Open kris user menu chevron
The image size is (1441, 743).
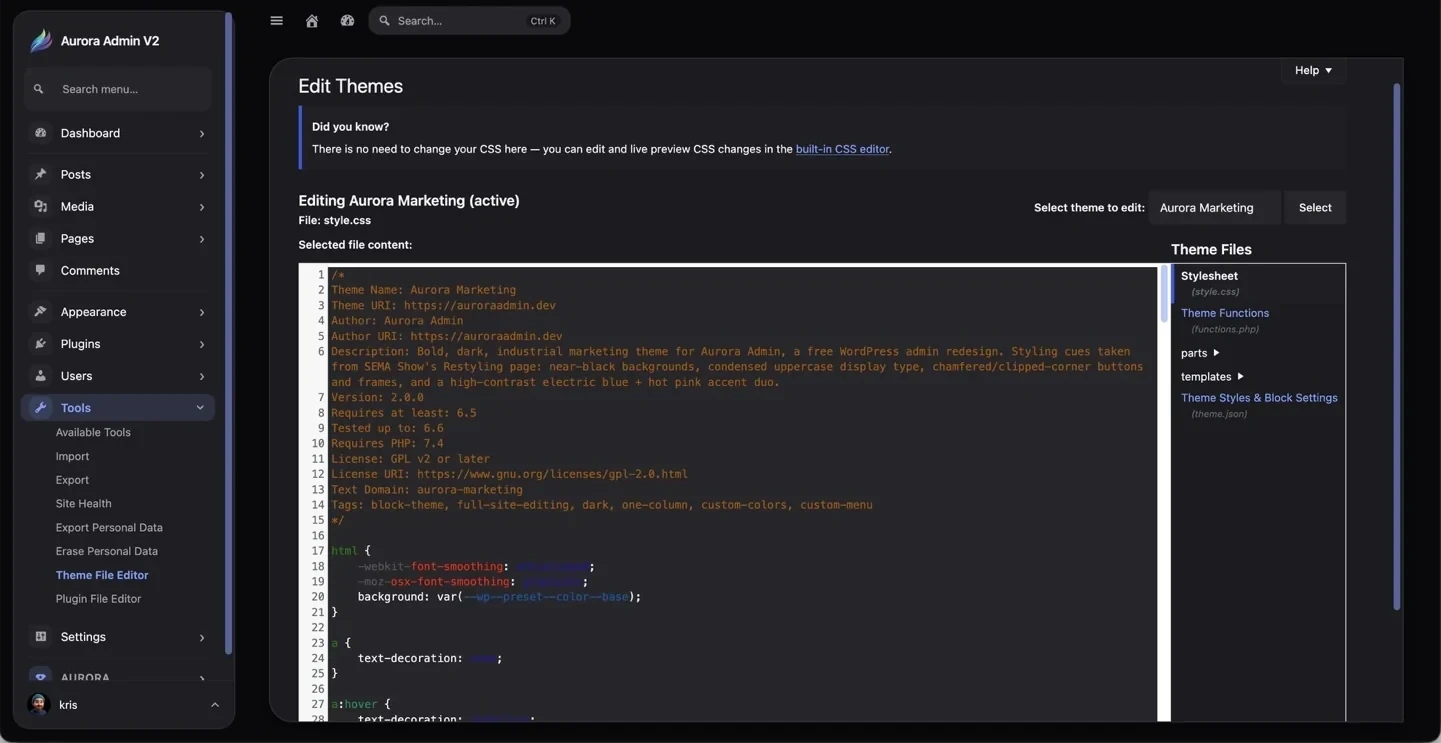tap(215, 705)
